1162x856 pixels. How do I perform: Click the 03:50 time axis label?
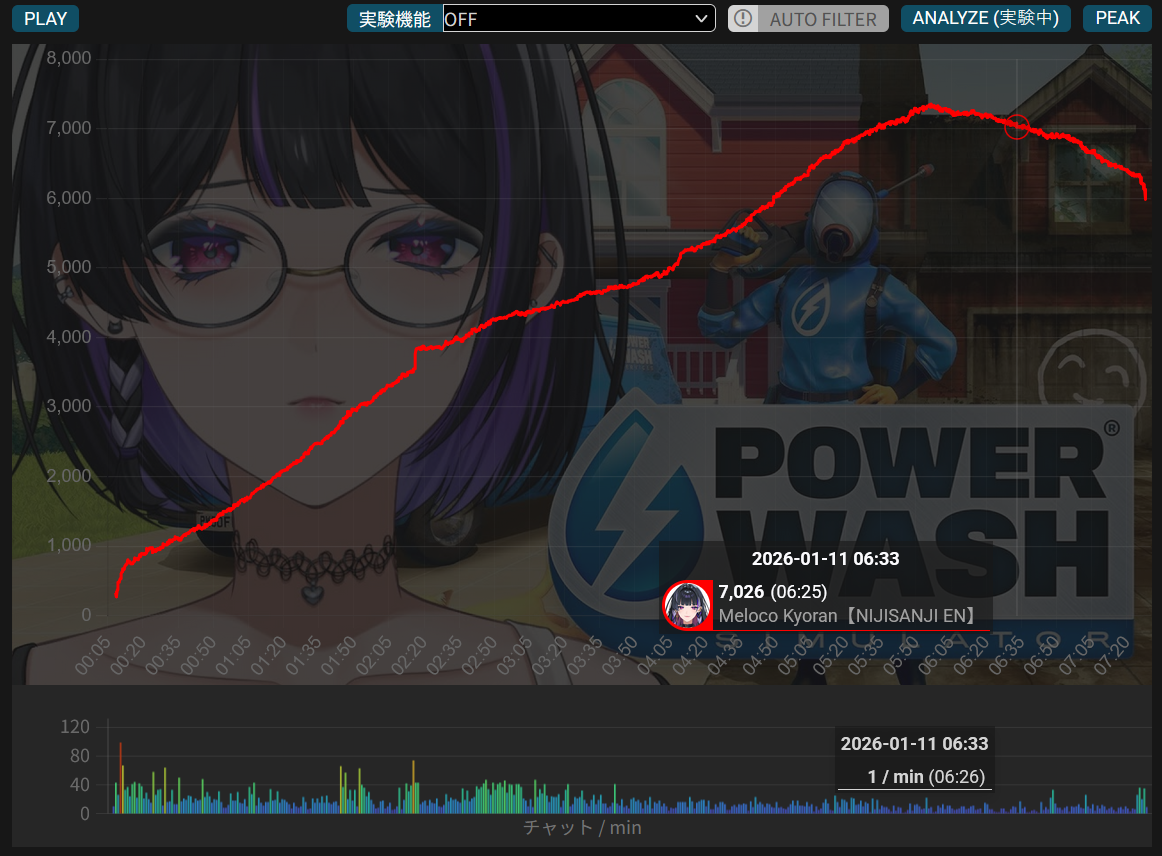point(619,656)
